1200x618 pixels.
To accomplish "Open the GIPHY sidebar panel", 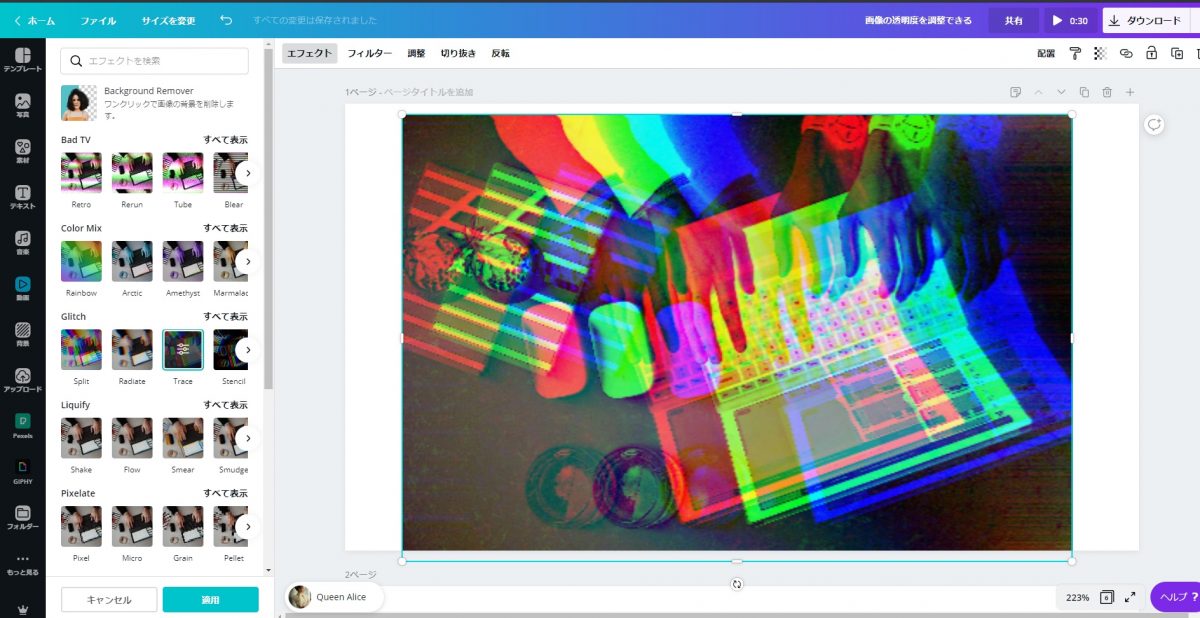I will (x=22, y=472).
